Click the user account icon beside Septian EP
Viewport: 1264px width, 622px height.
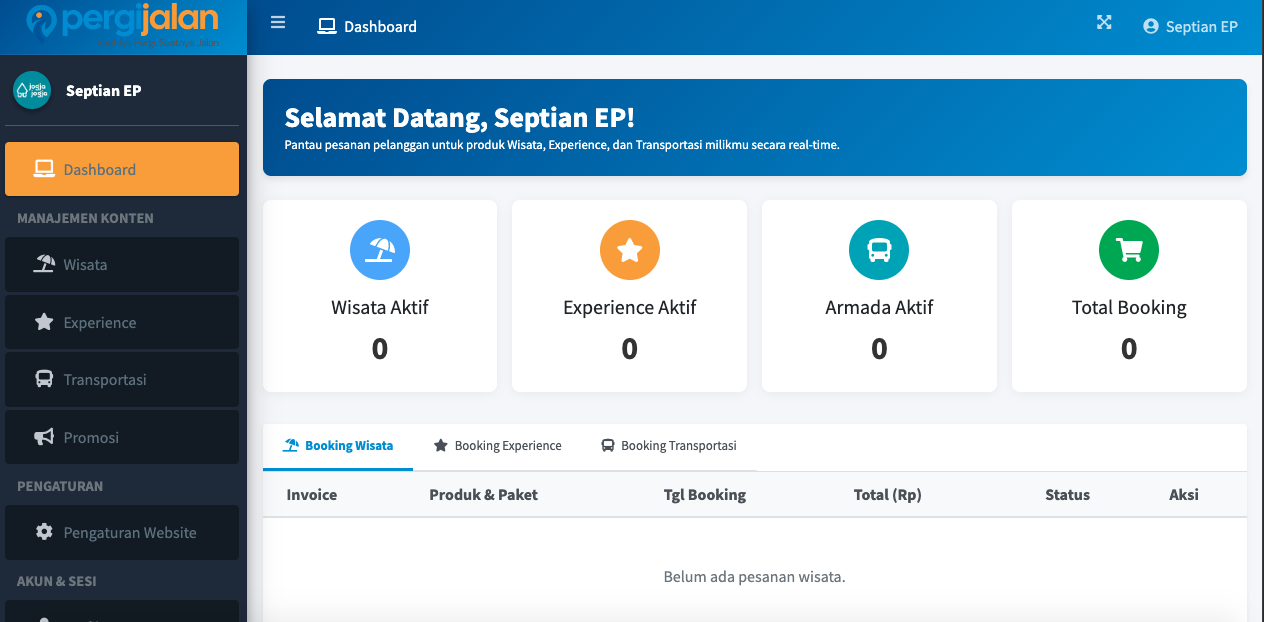tap(1151, 27)
